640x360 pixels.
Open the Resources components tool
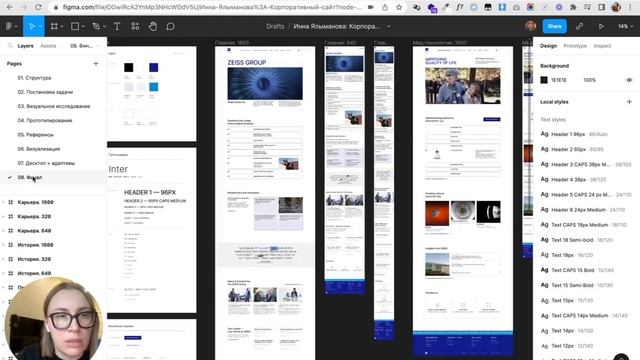click(x=135, y=26)
